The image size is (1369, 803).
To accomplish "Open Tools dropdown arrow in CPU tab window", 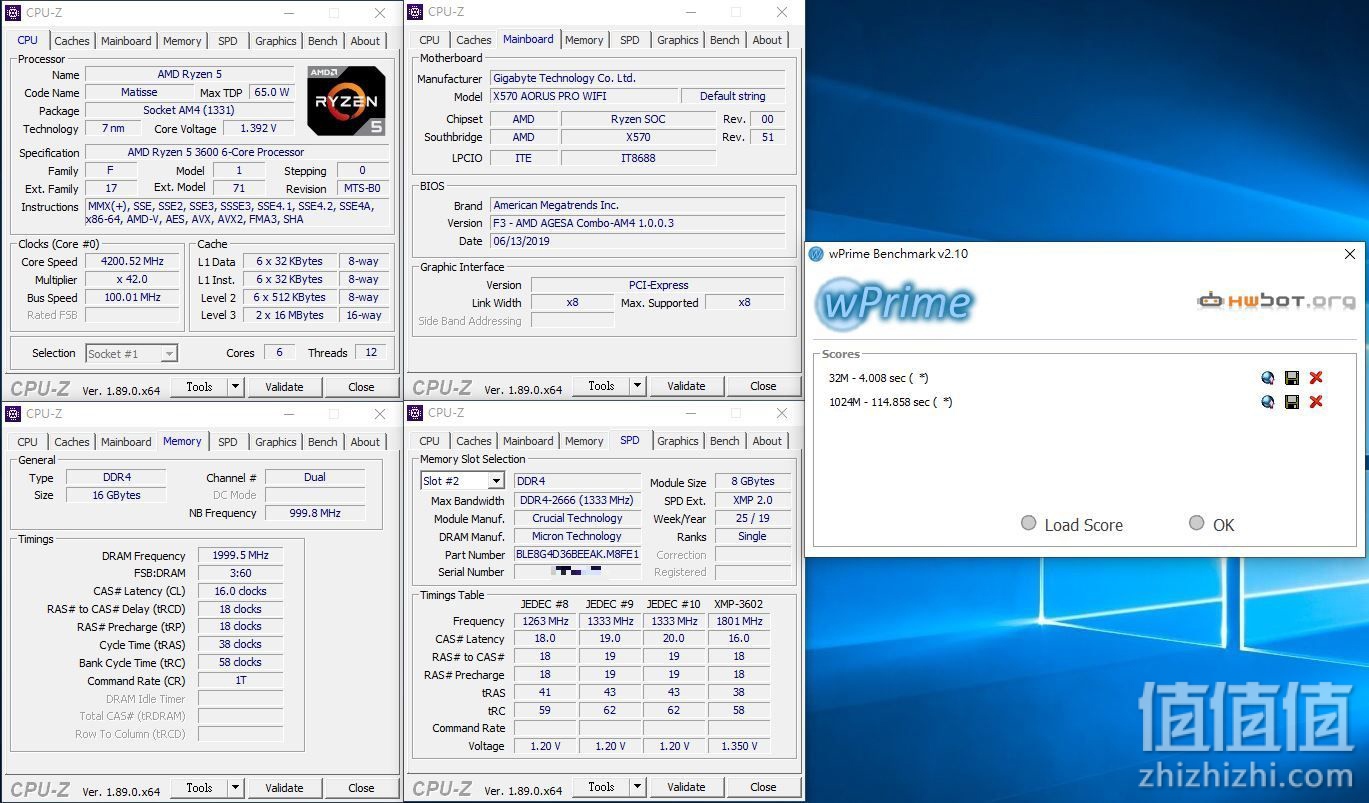I will pos(236,387).
